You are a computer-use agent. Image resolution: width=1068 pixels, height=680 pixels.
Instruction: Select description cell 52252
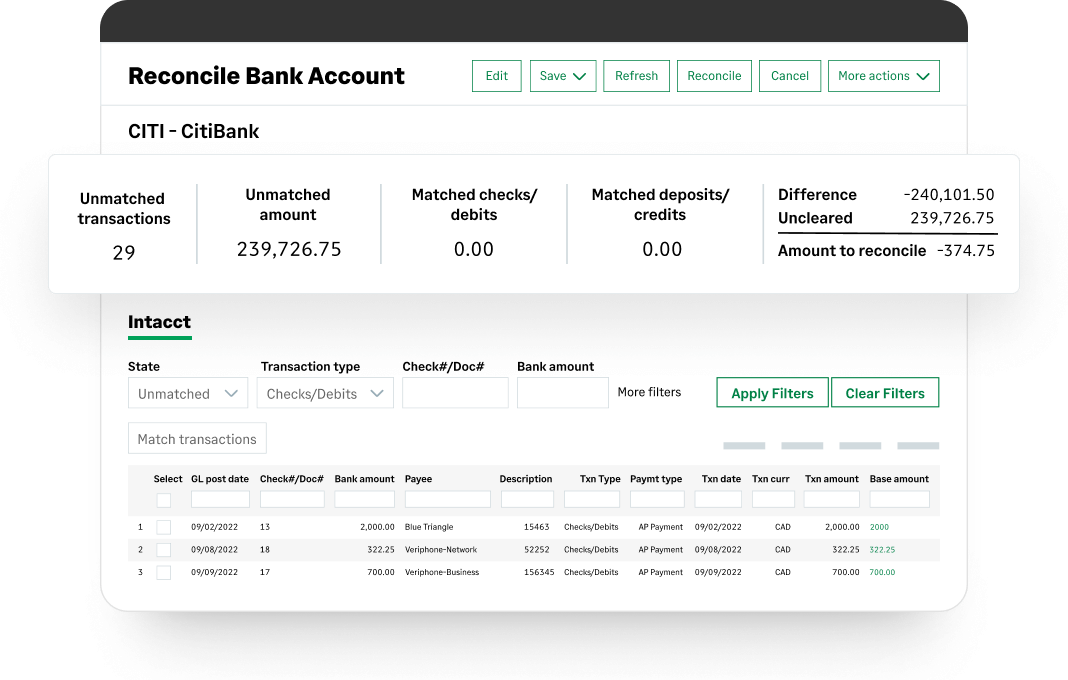[x=536, y=549]
